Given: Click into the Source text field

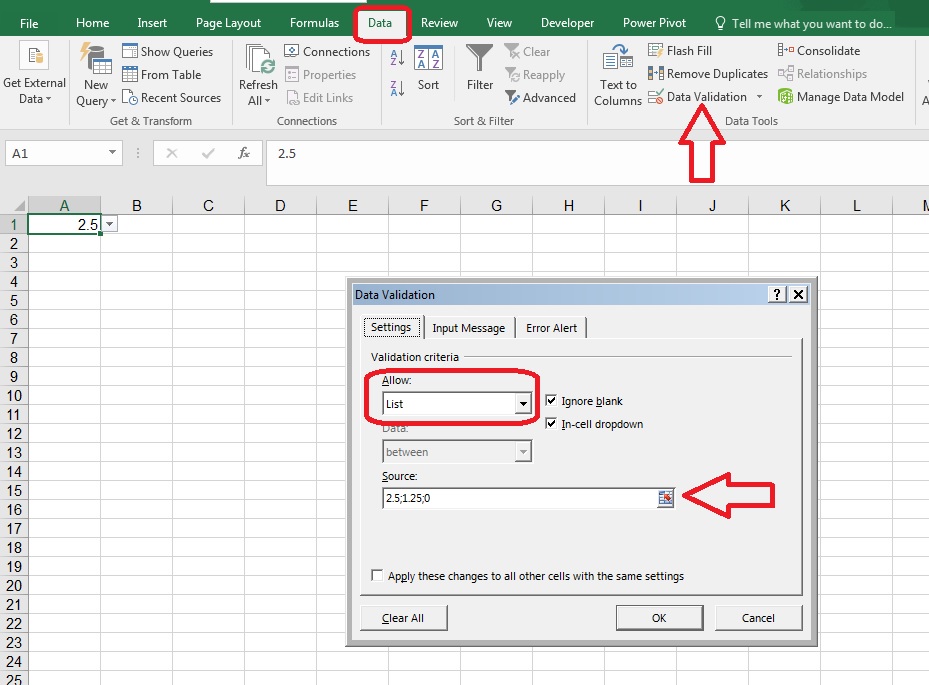Looking at the screenshot, I should pyautogui.click(x=518, y=498).
